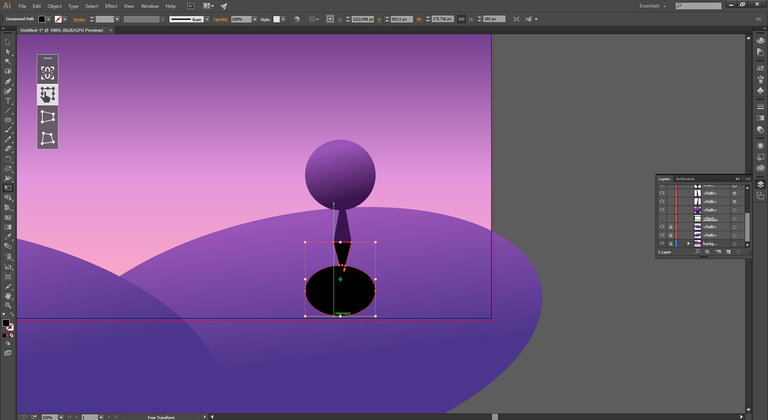Open the Window menu
The image size is (768, 420).
(x=149, y=6)
